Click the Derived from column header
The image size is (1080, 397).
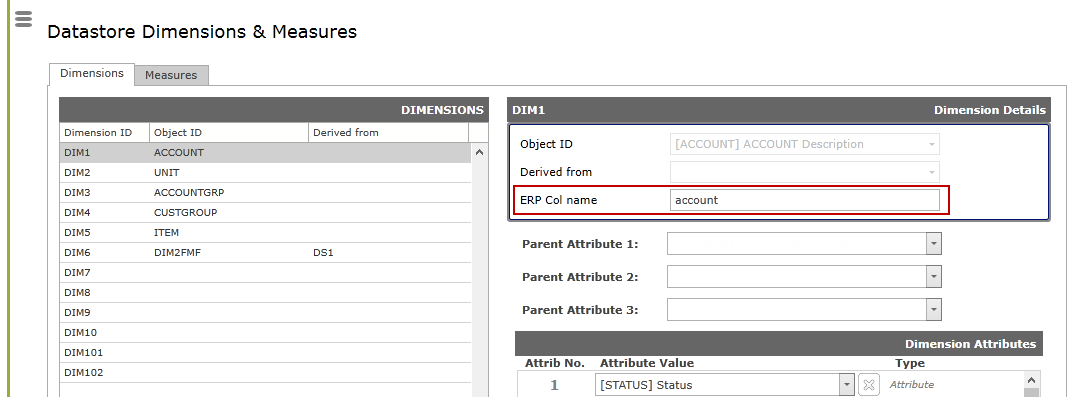click(x=388, y=132)
